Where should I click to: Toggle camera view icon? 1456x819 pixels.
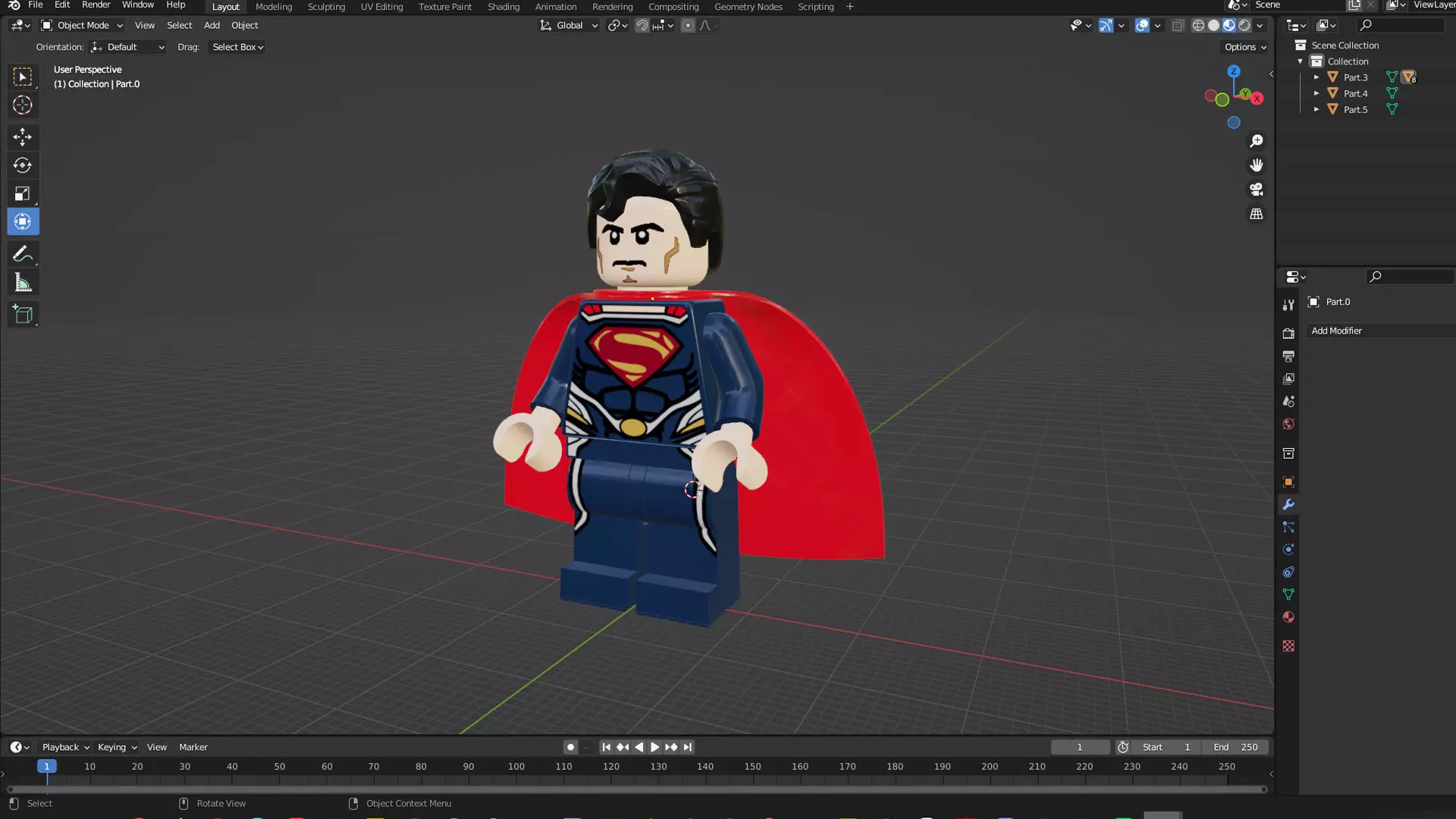1257,190
